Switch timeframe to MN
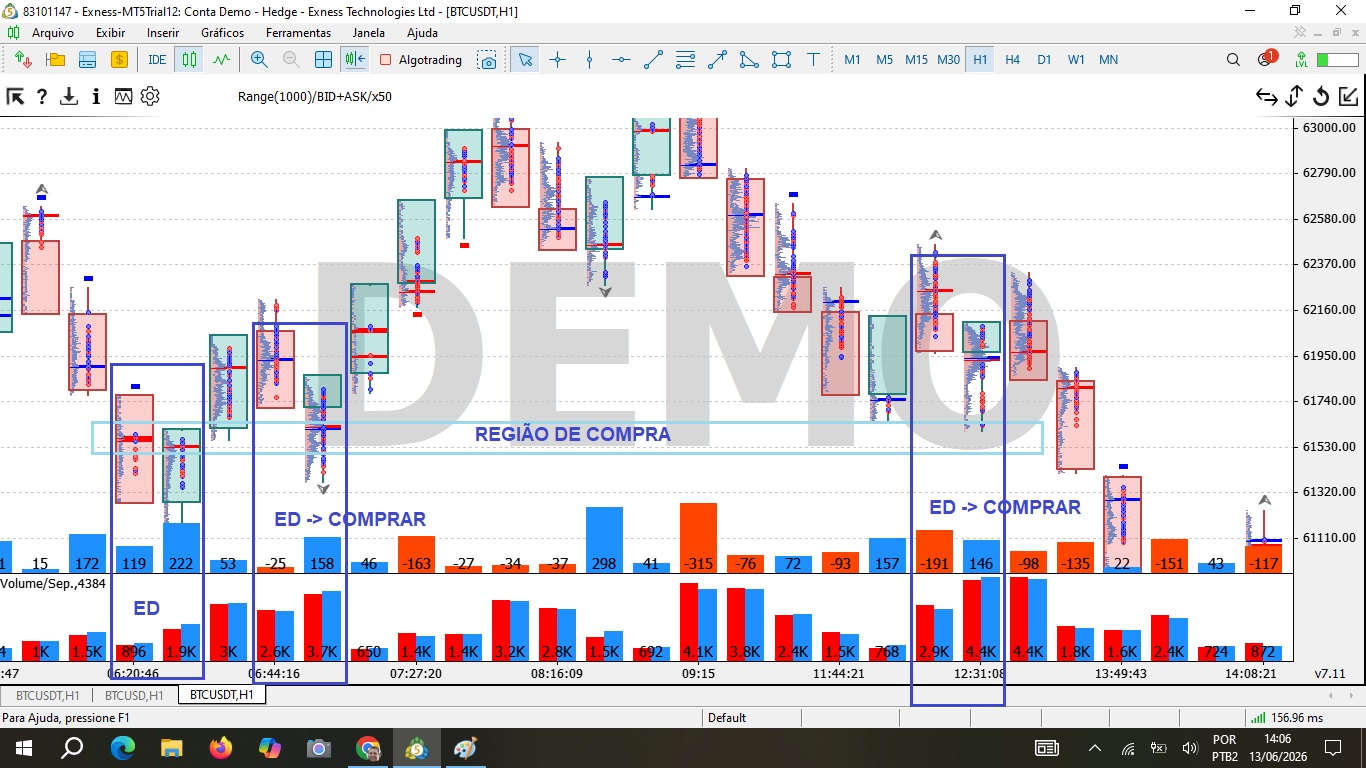1366x768 pixels. point(1108,59)
